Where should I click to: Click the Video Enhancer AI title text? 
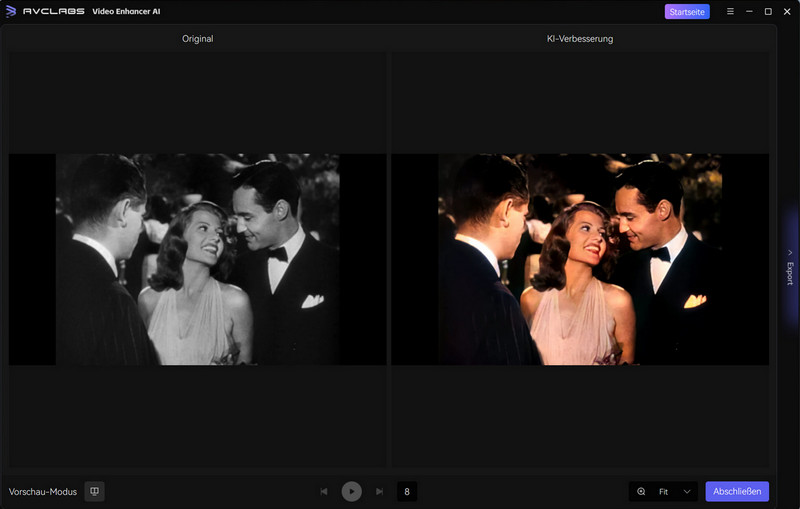pyautogui.click(x=126, y=11)
